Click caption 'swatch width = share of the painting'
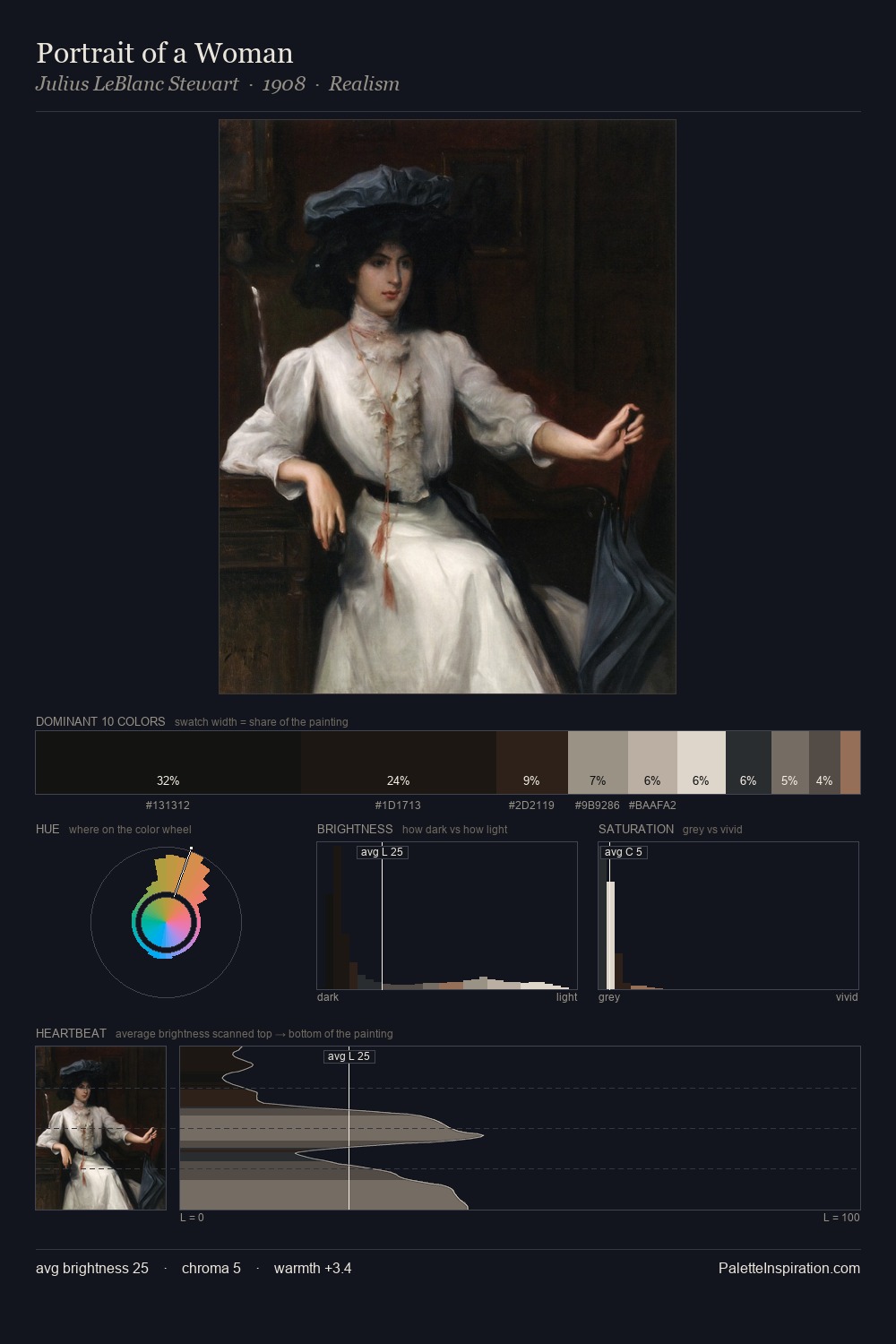Image resolution: width=896 pixels, height=1344 pixels. pos(261,722)
